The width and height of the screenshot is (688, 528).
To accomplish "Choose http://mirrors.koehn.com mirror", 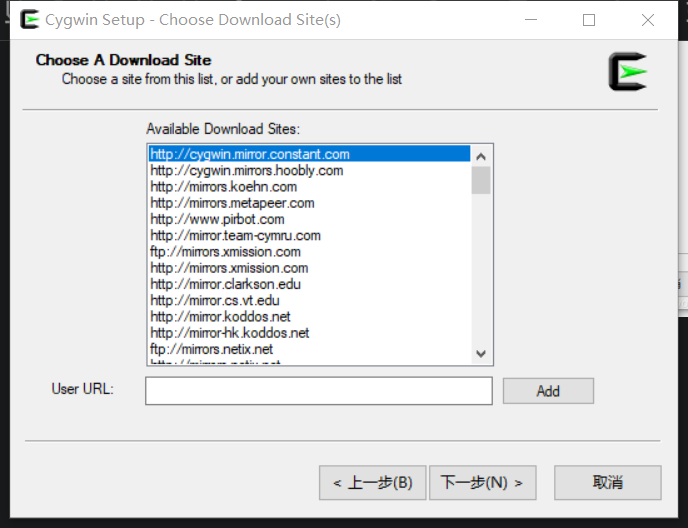I will pyautogui.click(x=310, y=187).
